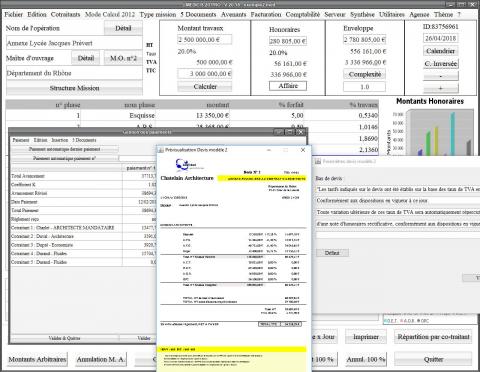Open the Comptabilité menu
Viewport: 480px width, 372px height.
click(x=303, y=15)
